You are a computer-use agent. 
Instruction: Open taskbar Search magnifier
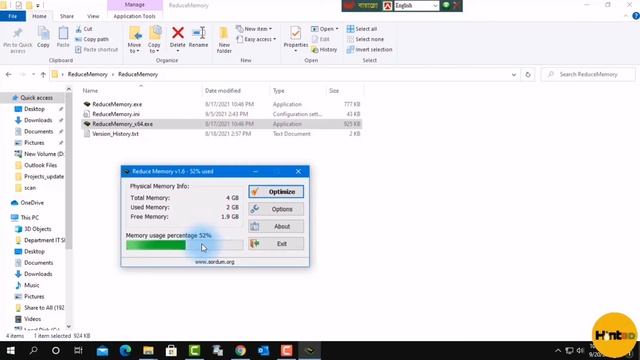(x=33, y=351)
